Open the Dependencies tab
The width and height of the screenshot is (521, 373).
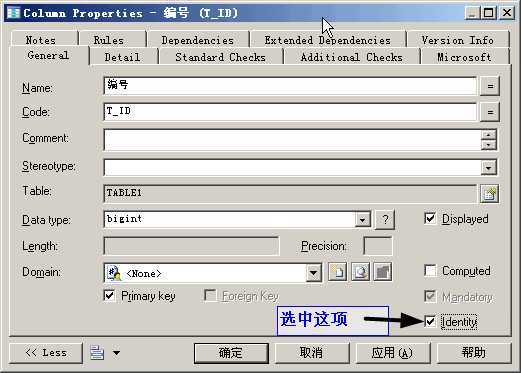click(x=198, y=40)
